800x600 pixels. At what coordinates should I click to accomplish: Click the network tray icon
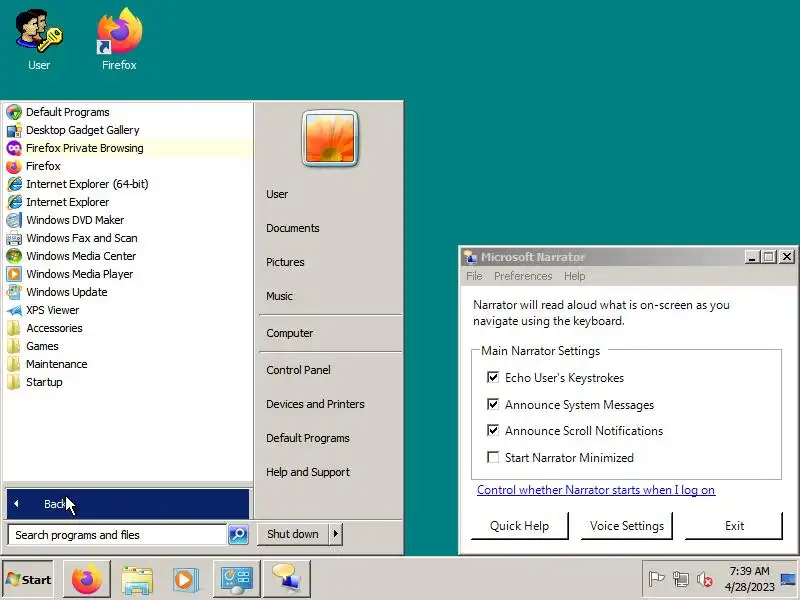[681, 579]
